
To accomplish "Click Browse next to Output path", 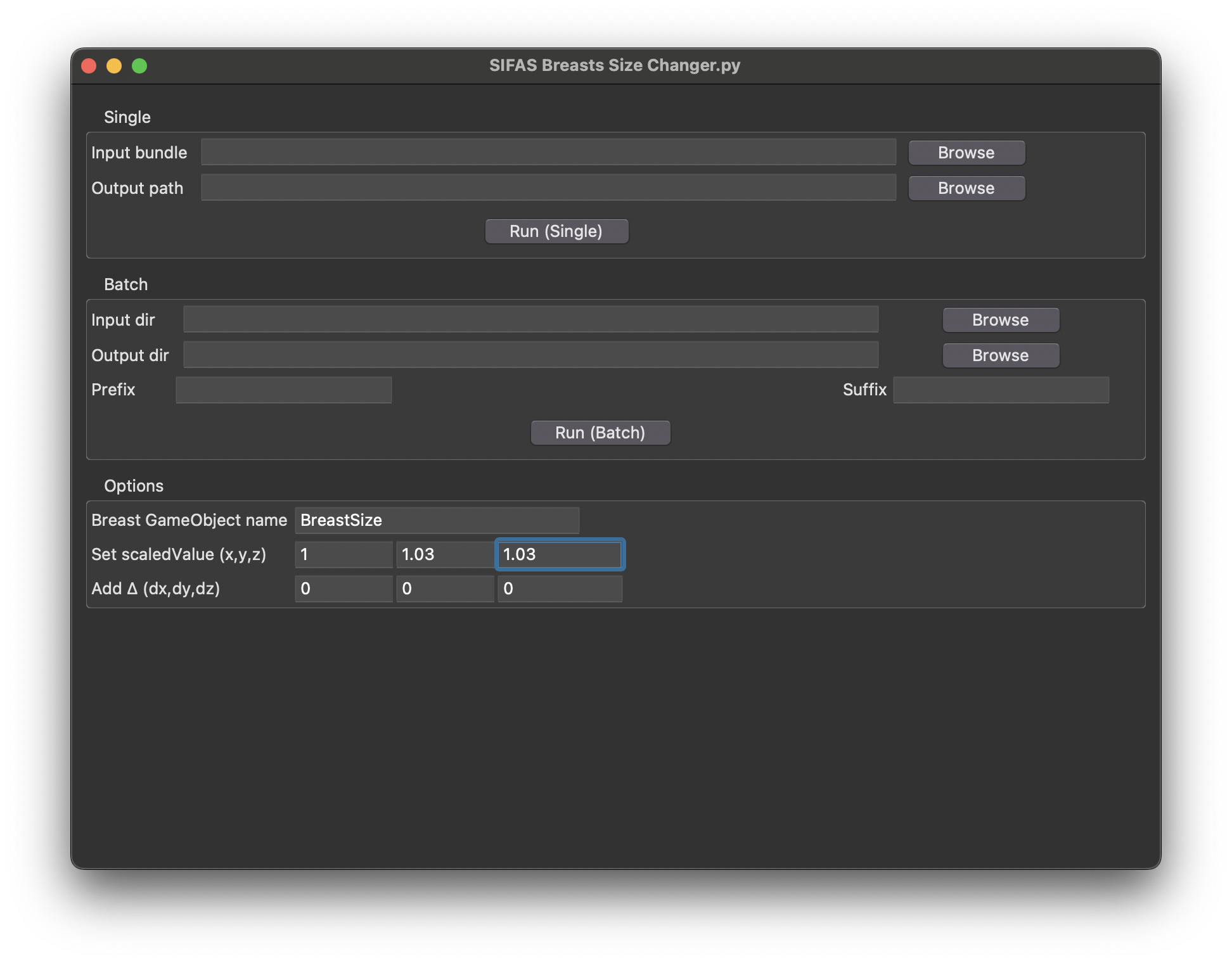I will coord(966,188).
